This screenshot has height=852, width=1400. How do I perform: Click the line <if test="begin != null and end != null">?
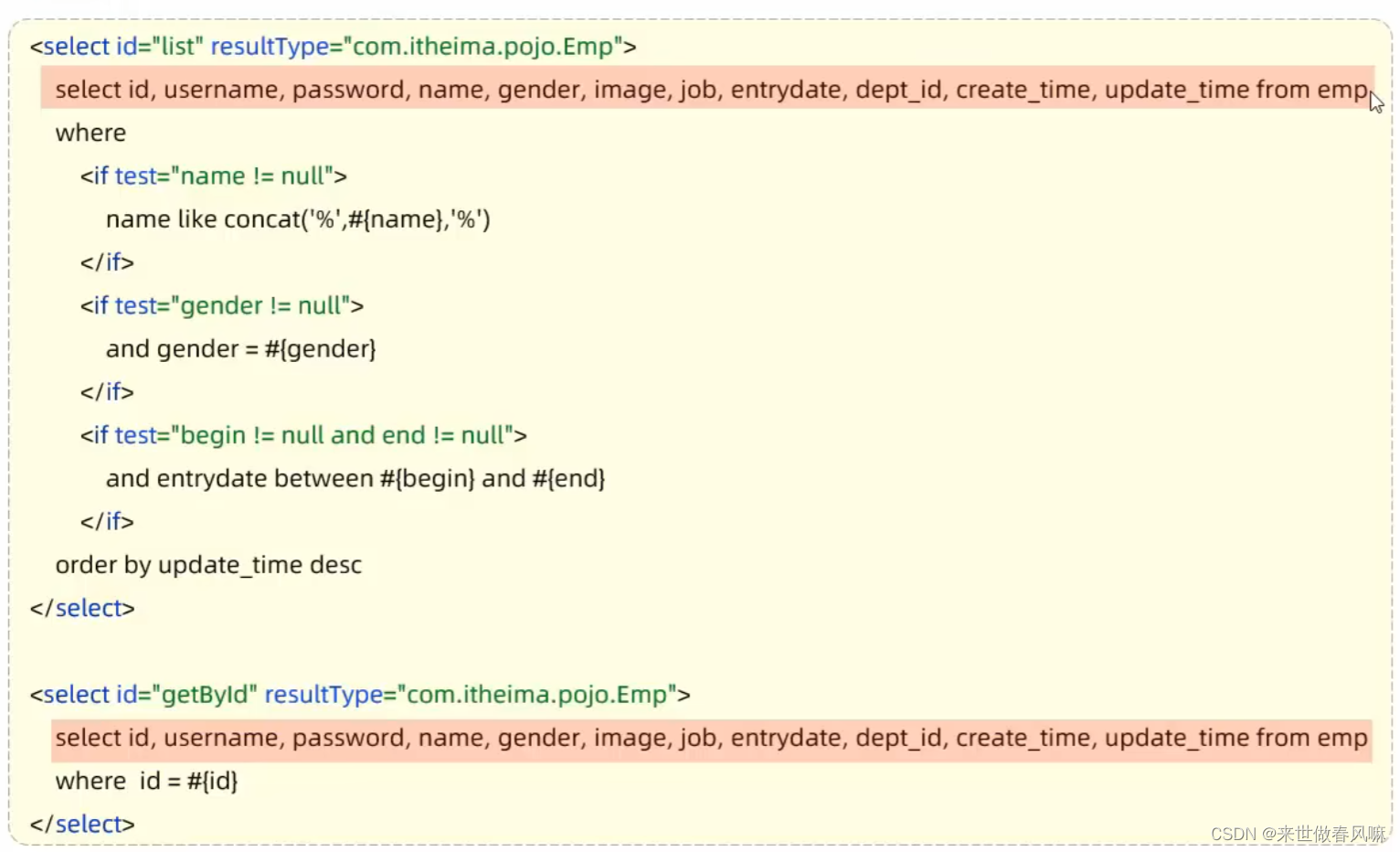pos(302,435)
